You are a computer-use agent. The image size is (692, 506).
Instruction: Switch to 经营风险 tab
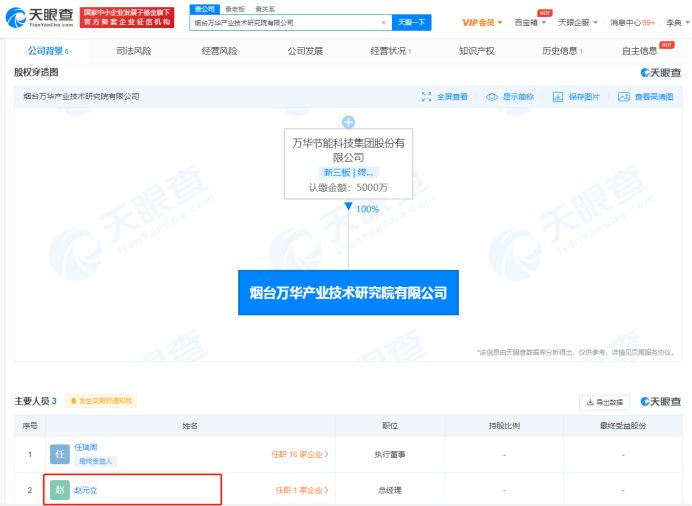219,51
